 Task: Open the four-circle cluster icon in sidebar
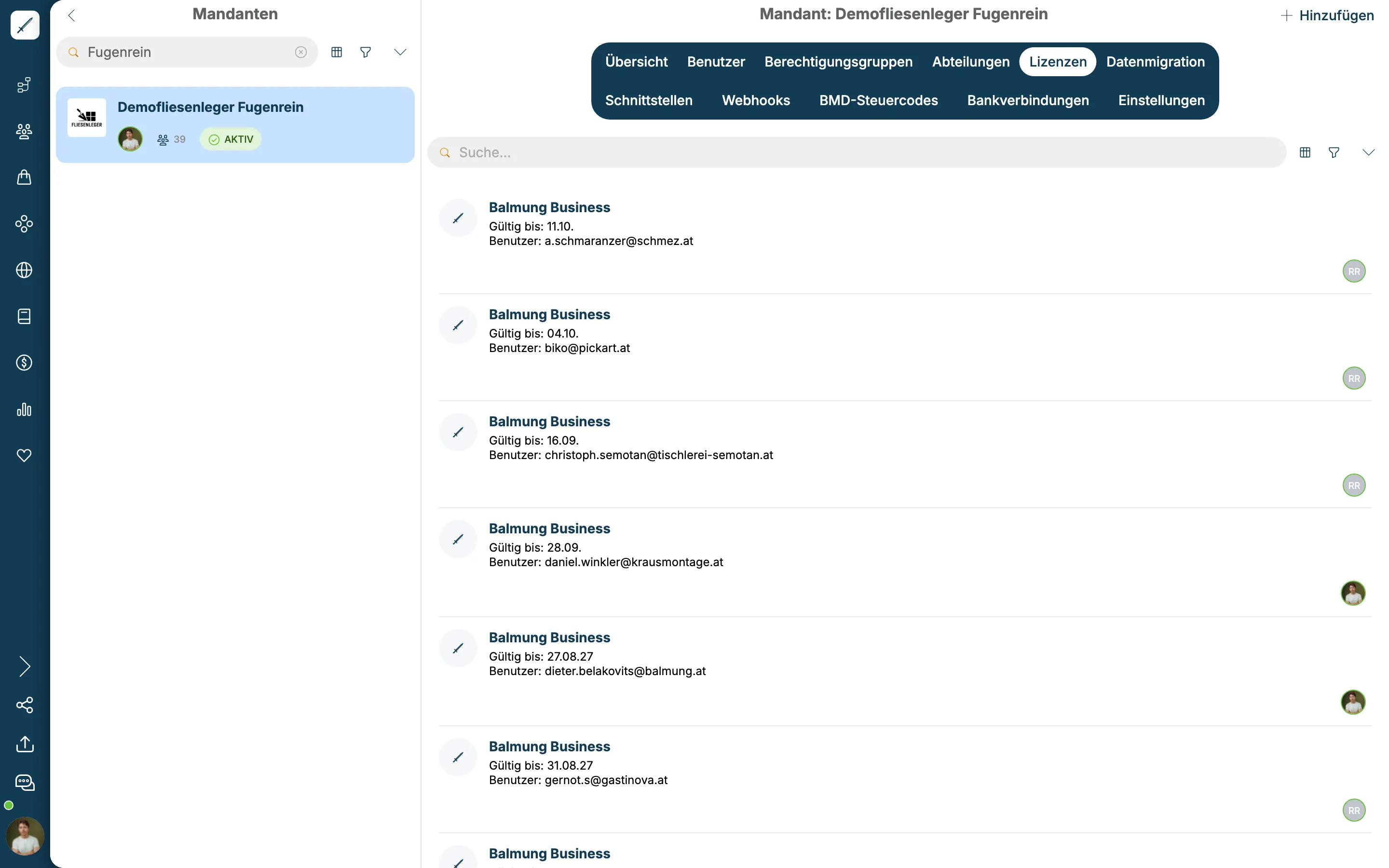pyautogui.click(x=24, y=224)
